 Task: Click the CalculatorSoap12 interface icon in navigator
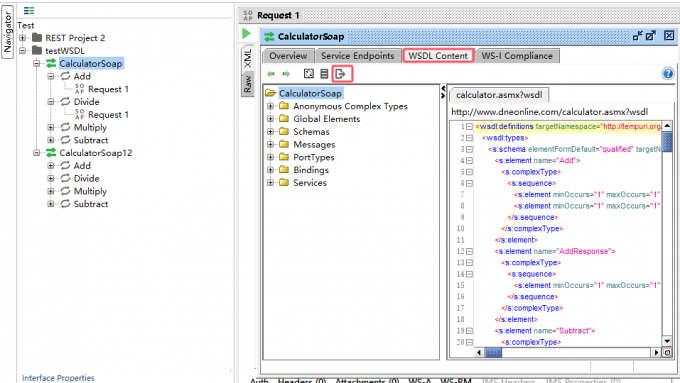pos(51,153)
